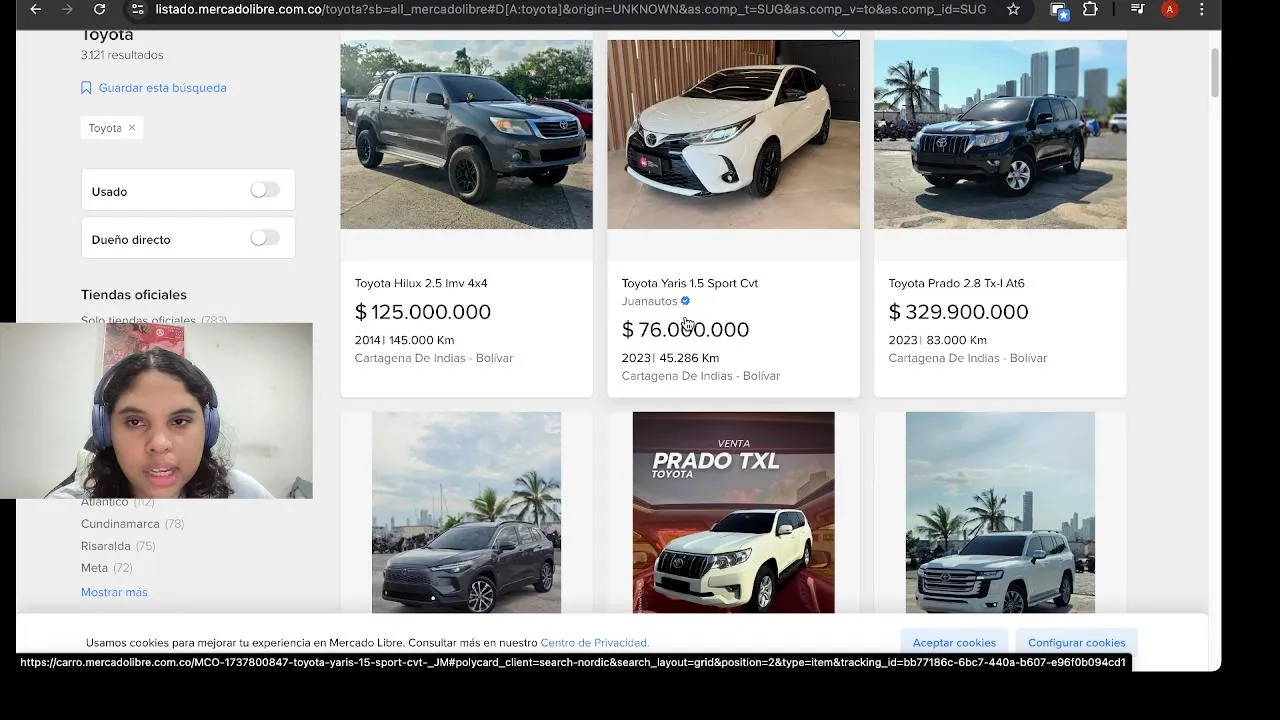
Task: Favorite the Yaris listing with heart icon
Action: (x=838, y=33)
